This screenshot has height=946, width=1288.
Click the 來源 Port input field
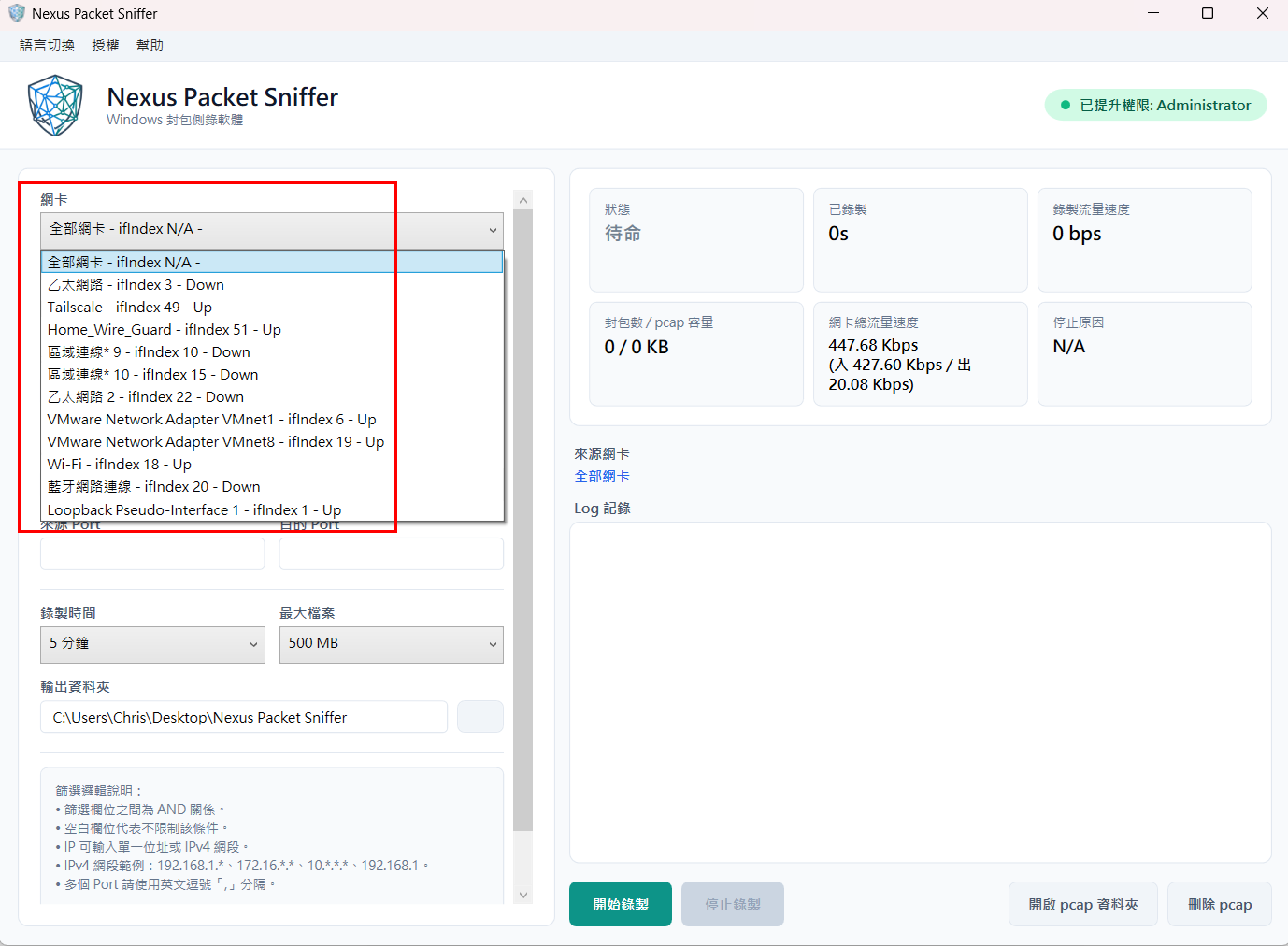pyautogui.click(x=152, y=553)
